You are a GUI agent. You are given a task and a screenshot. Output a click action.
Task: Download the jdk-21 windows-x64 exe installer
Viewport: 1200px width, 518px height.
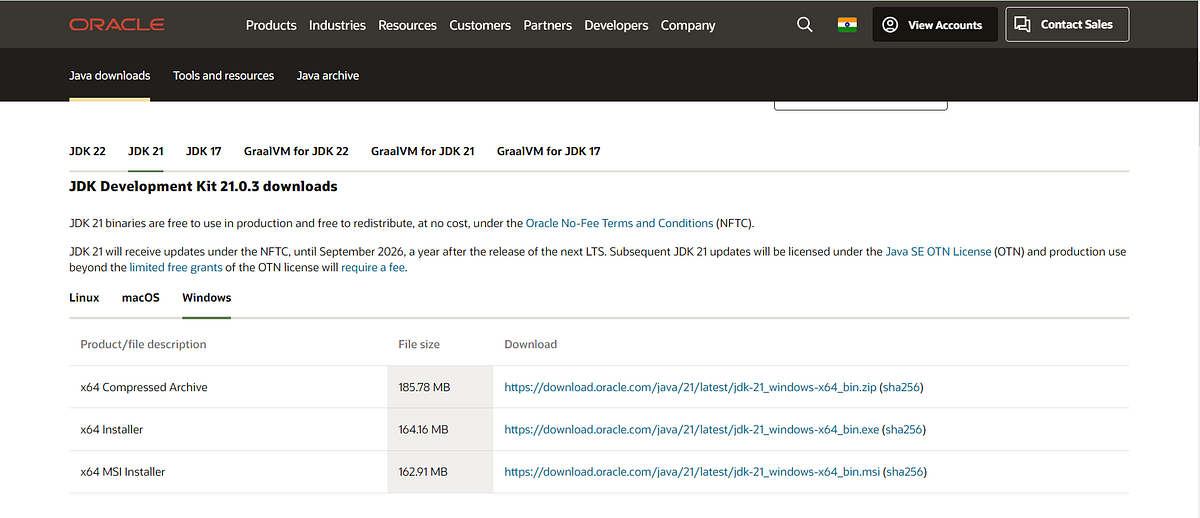click(x=692, y=430)
